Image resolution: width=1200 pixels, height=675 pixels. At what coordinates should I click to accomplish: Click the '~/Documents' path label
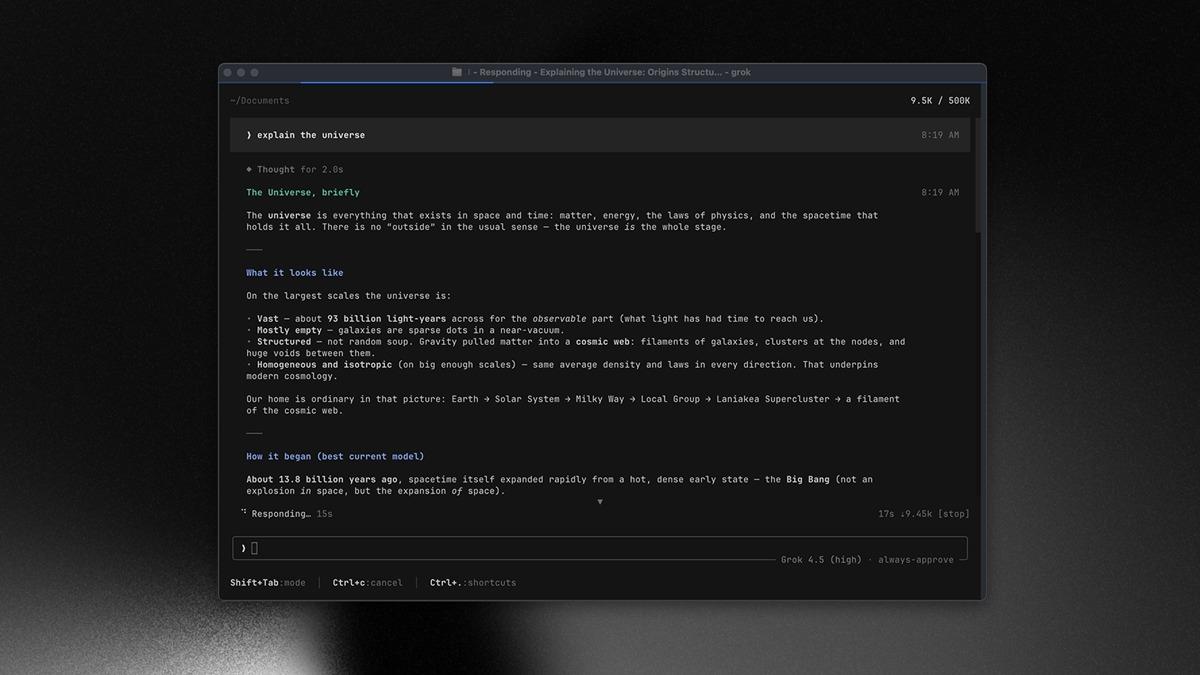260,101
